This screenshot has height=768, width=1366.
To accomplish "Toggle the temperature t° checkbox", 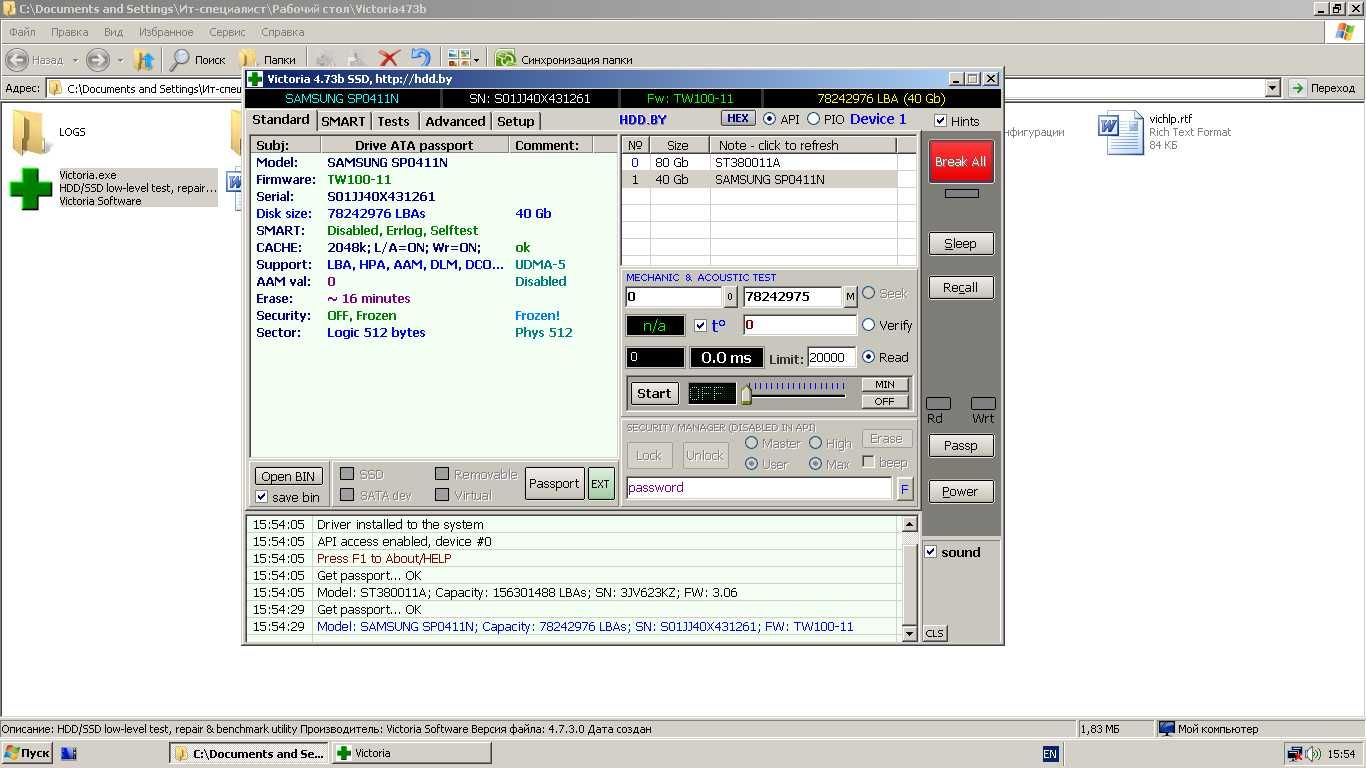I will 700,326.
